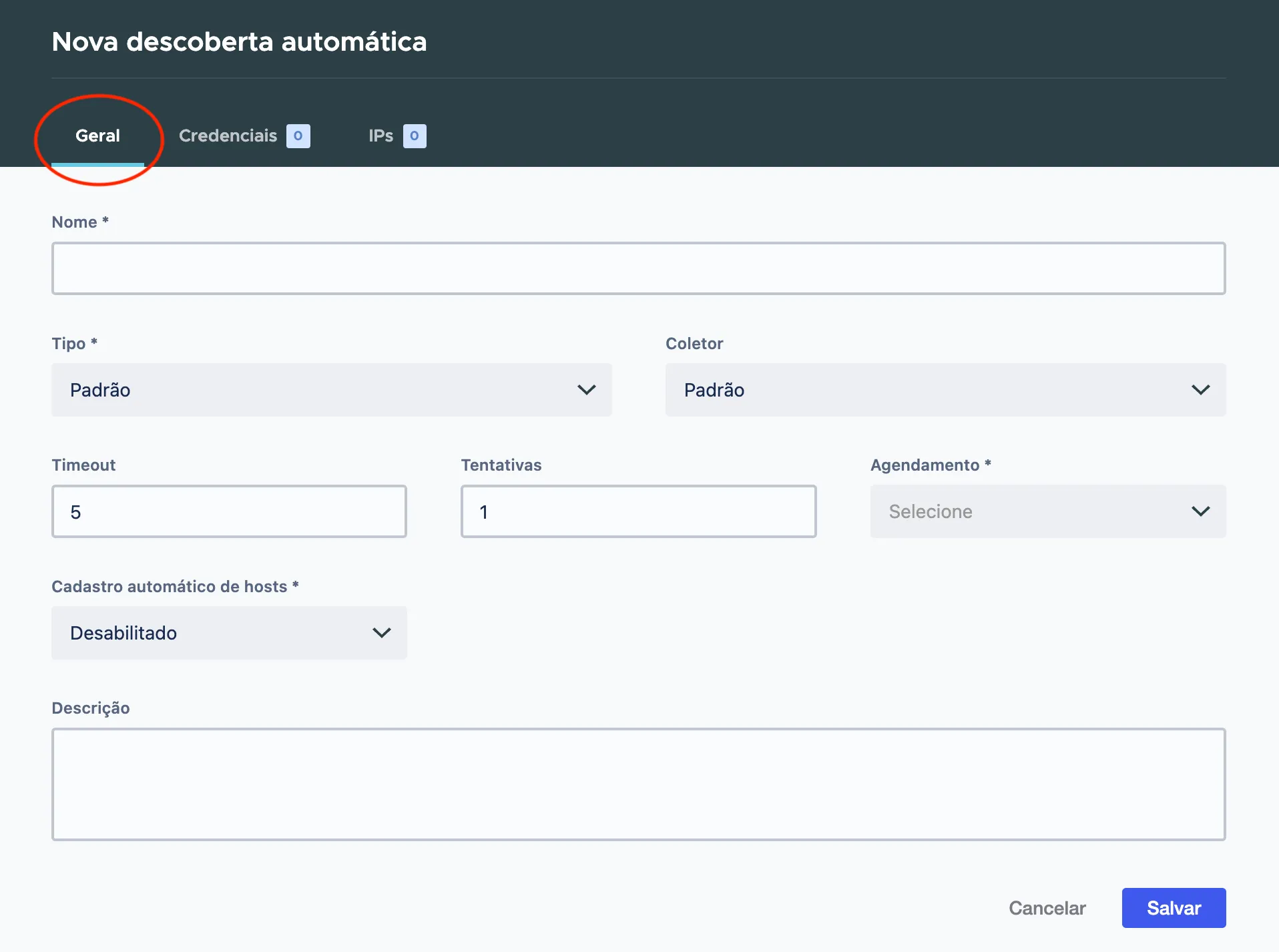Screen dimensions: 1279x952
Task: Click the Tentativas field
Action: pyautogui.click(x=638, y=511)
